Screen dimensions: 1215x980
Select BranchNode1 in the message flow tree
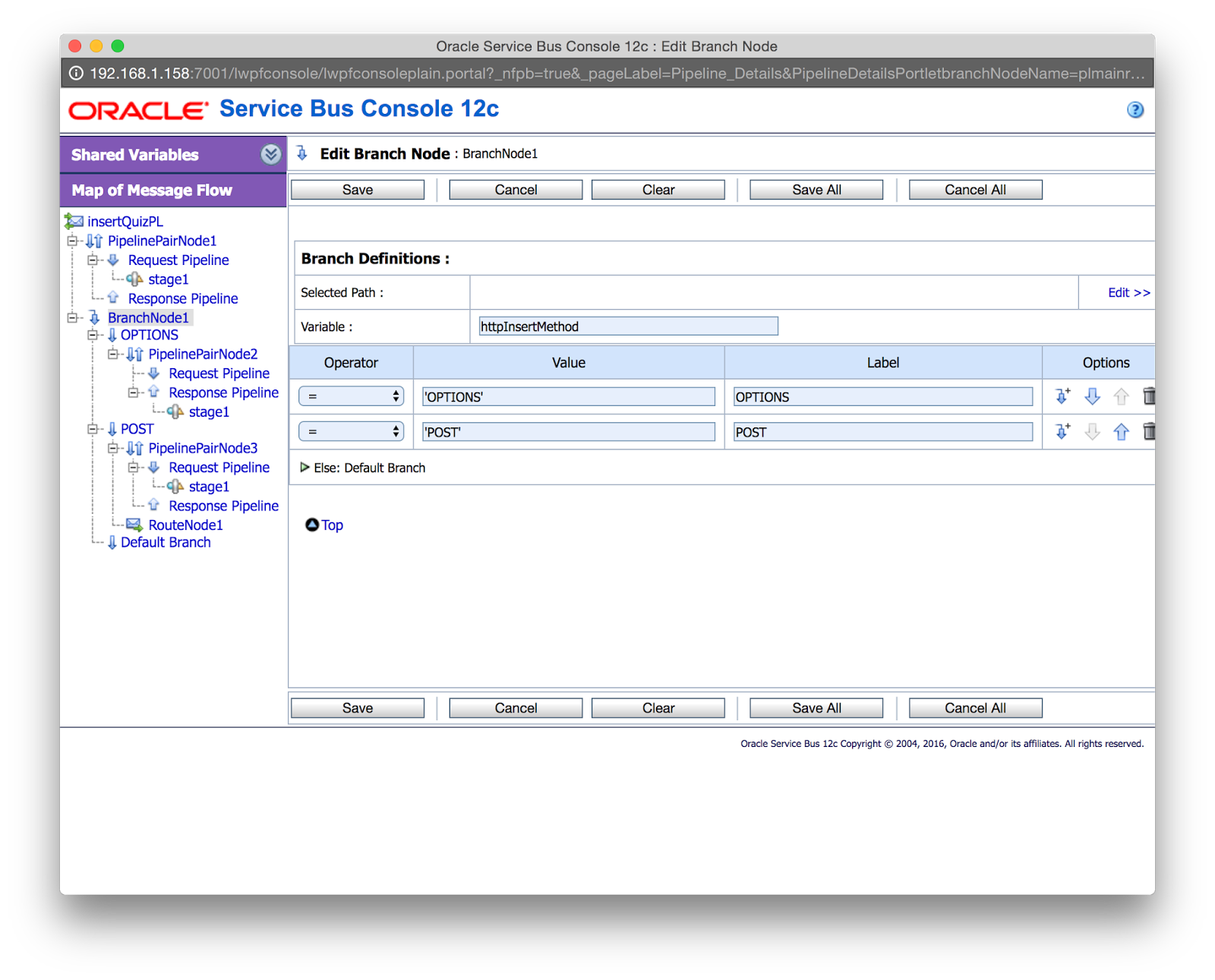[x=148, y=317]
